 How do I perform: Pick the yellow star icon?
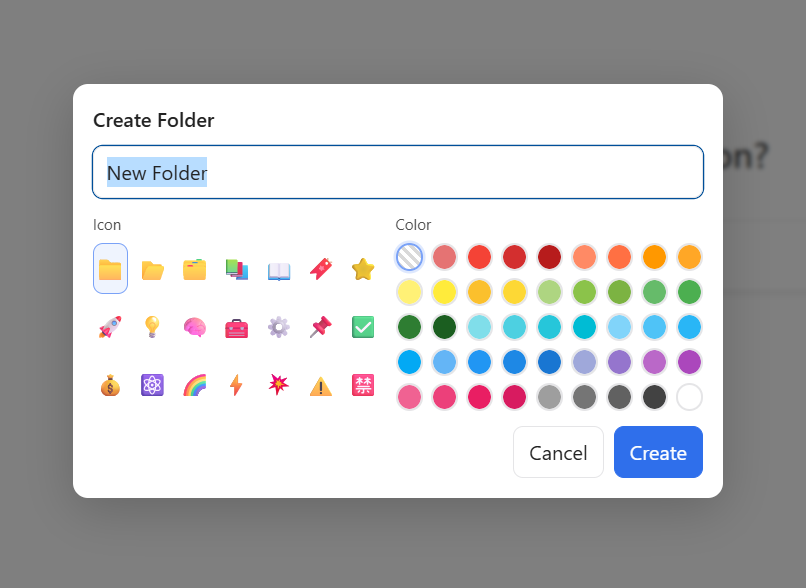362,269
